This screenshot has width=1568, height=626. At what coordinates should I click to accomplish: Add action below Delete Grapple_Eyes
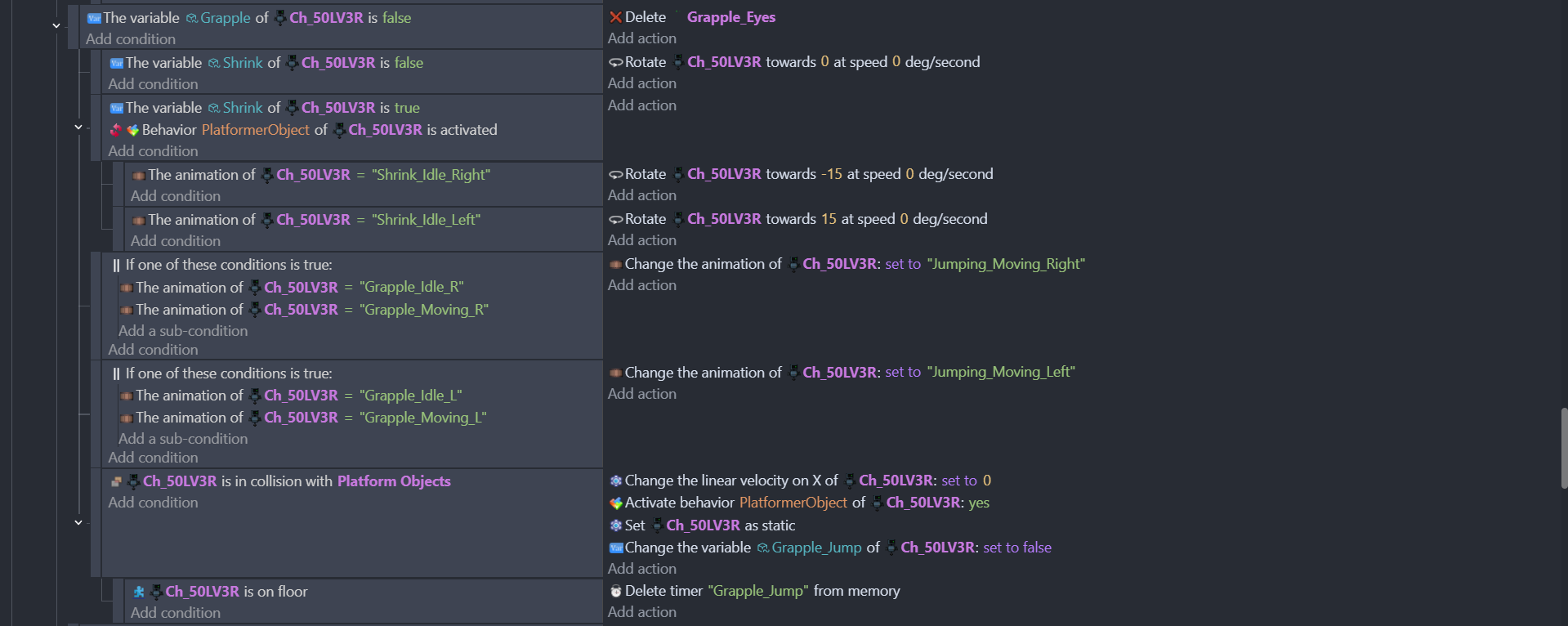[x=641, y=38]
